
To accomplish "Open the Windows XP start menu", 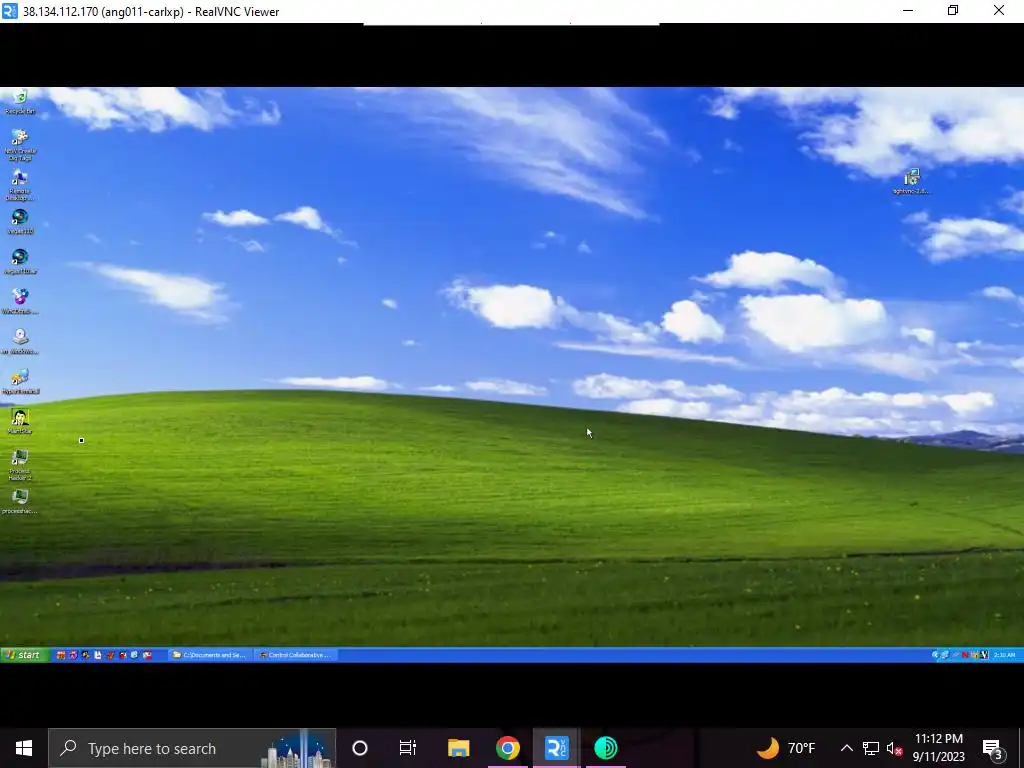I will point(25,655).
